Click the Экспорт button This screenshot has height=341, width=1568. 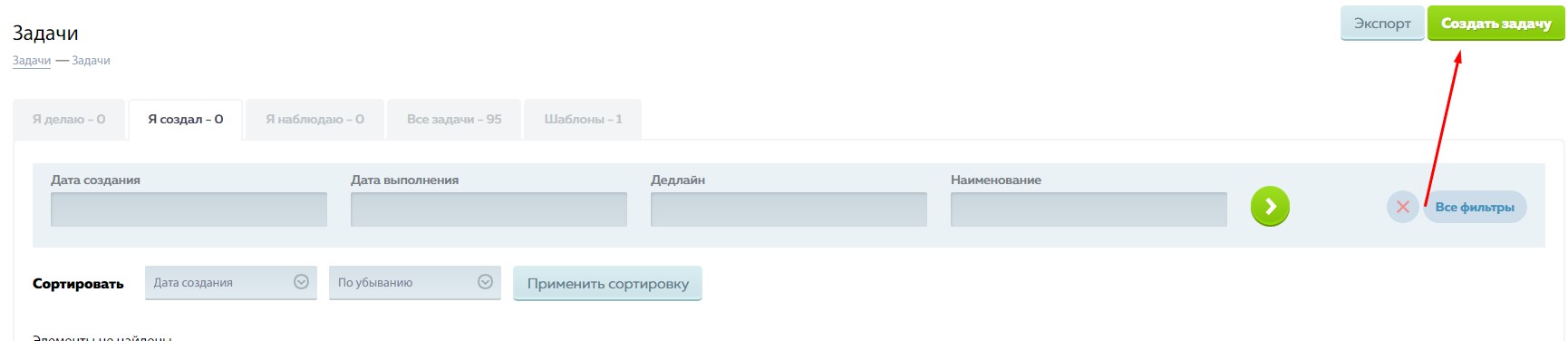1382,24
